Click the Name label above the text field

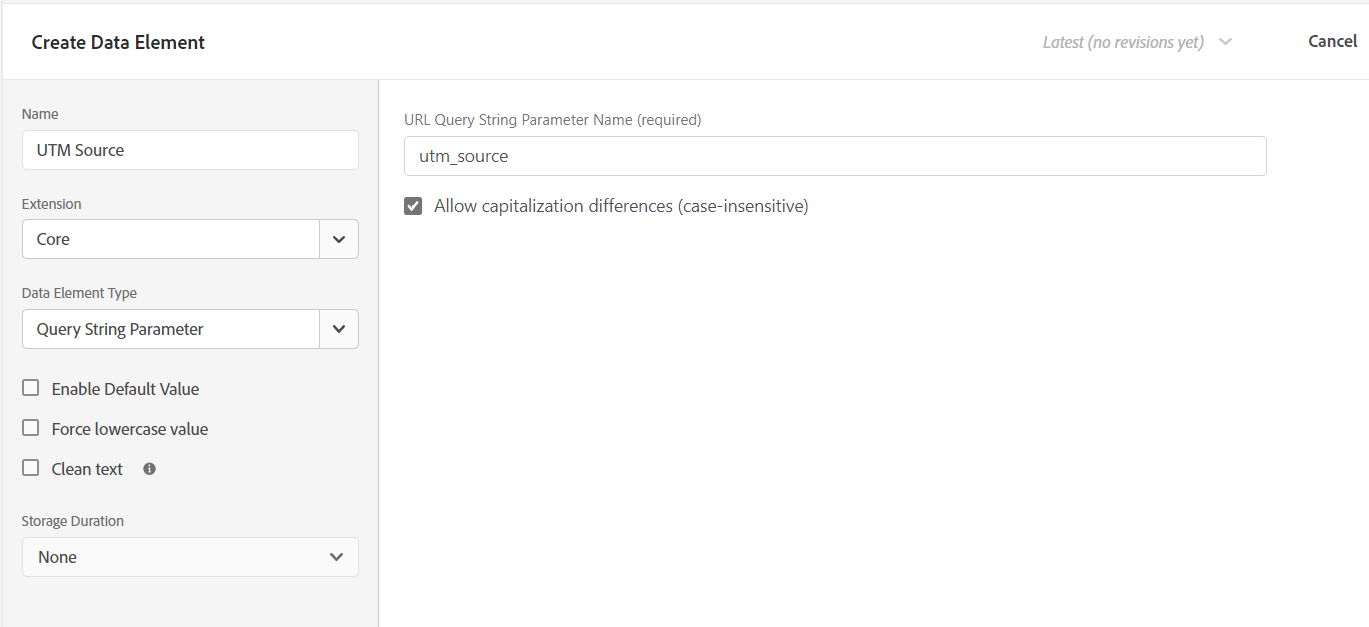pos(39,114)
